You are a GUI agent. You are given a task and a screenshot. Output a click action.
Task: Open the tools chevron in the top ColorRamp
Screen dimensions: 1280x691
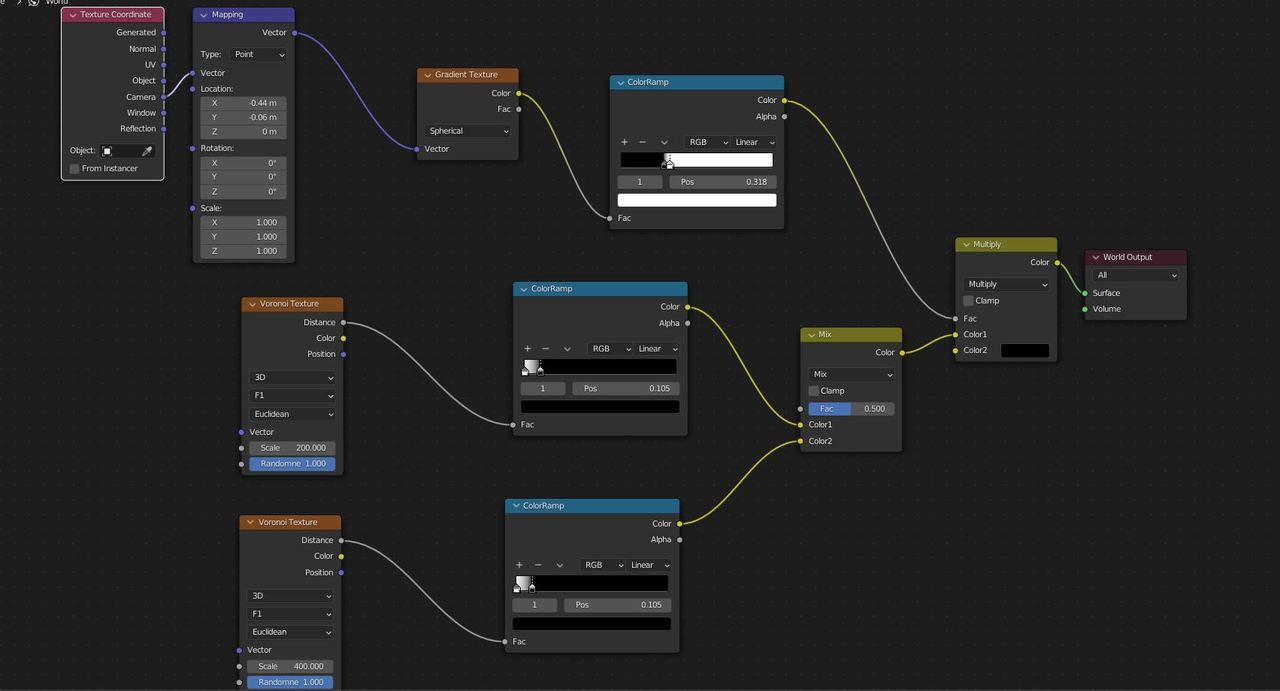tap(664, 142)
